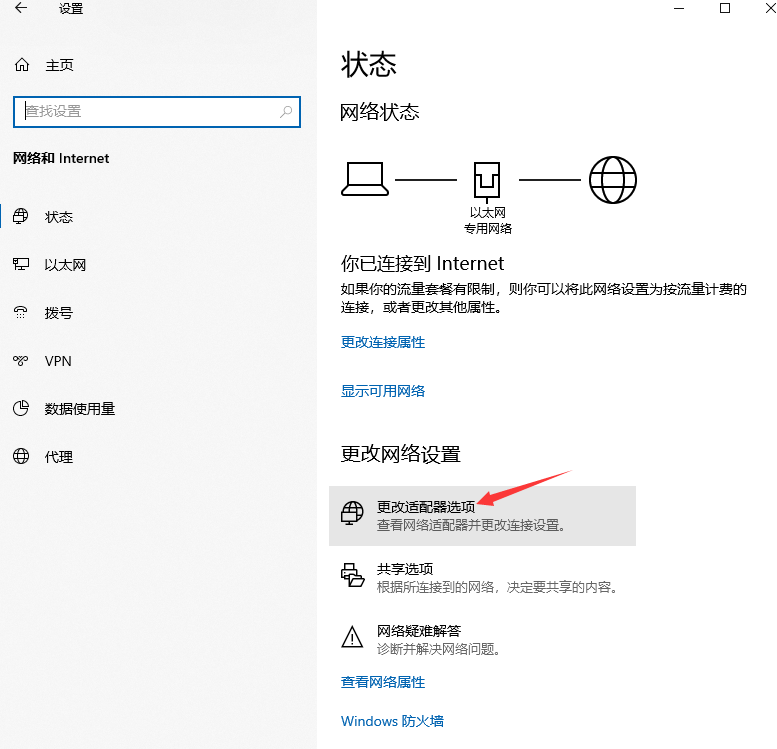Click the 拨号 dial-up icon
The image size is (777, 749).
coord(21,313)
